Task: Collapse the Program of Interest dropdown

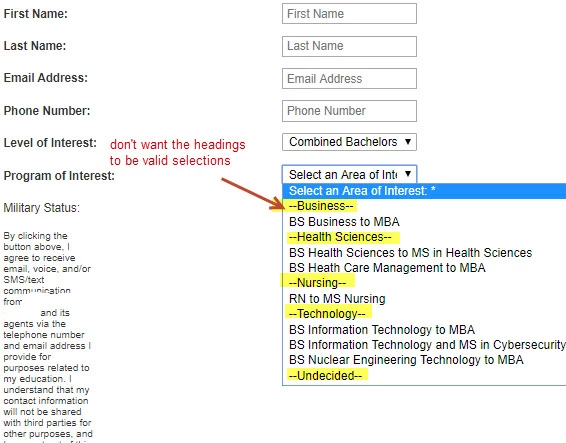Action: (349, 174)
